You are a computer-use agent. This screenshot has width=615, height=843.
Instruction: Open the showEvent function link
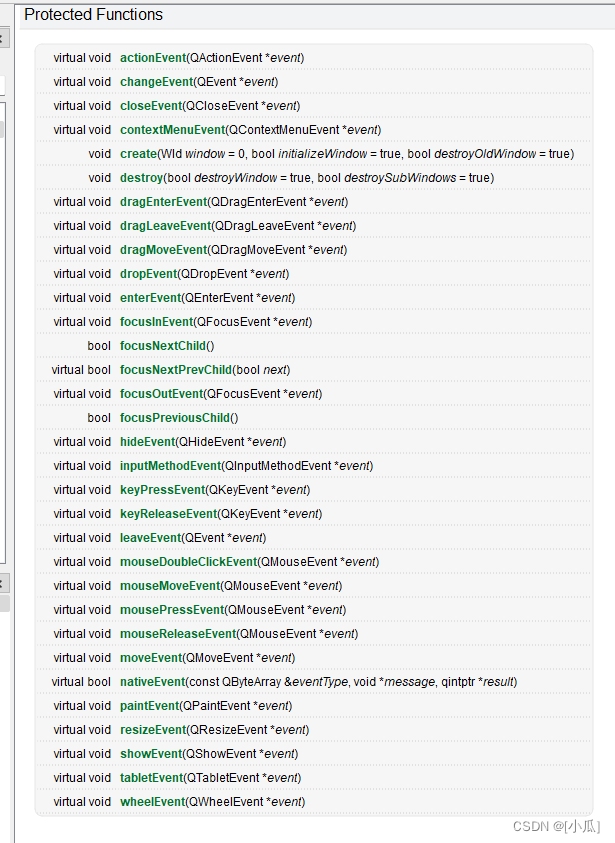[152, 754]
